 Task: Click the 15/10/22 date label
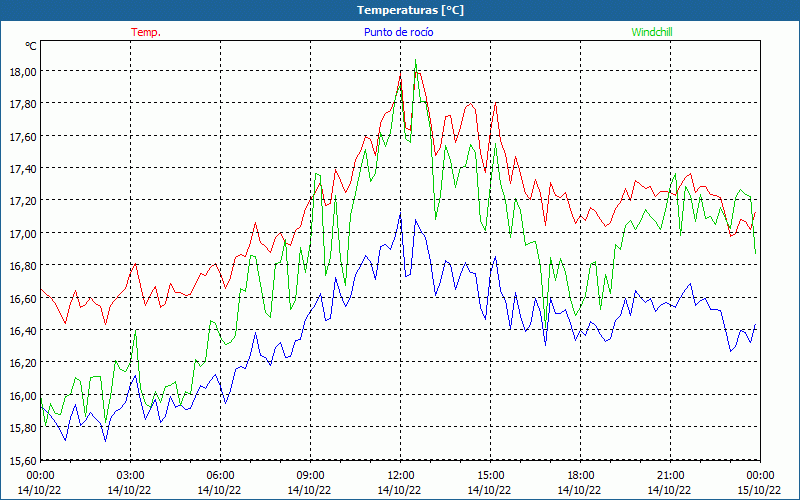(x=759, y=490)
